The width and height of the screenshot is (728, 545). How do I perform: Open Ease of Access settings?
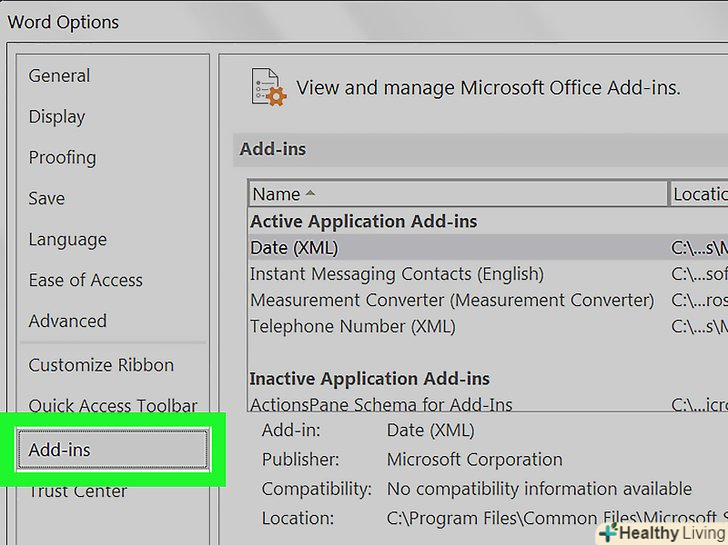tap(85, 281)
